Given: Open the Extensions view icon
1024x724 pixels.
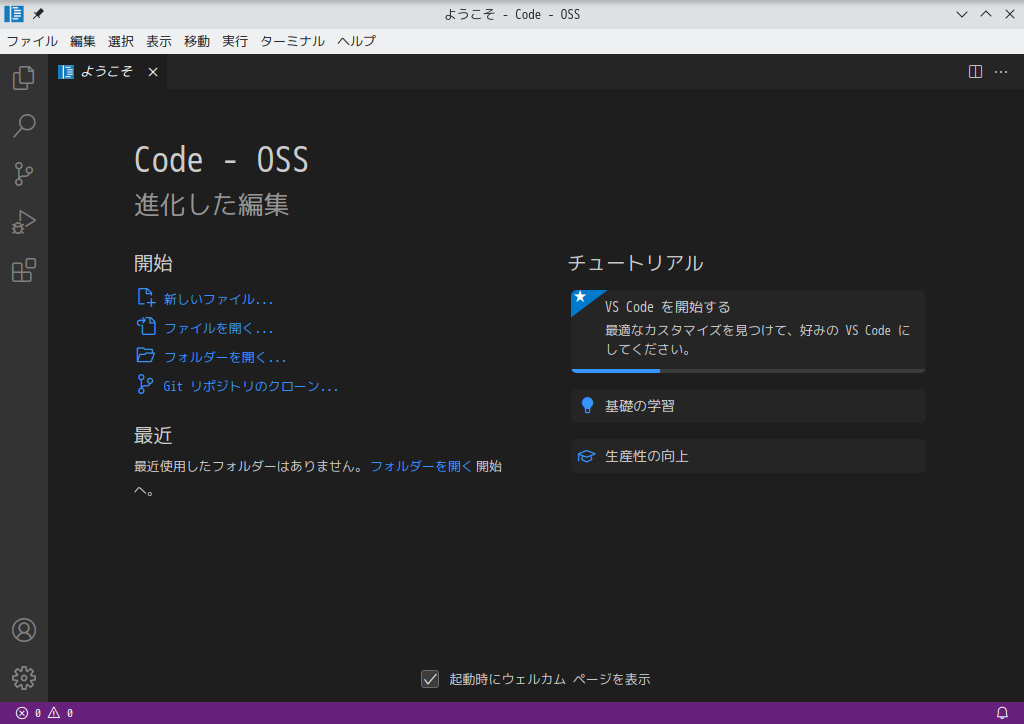Looking at the screenshot, I should coord(24,270).
